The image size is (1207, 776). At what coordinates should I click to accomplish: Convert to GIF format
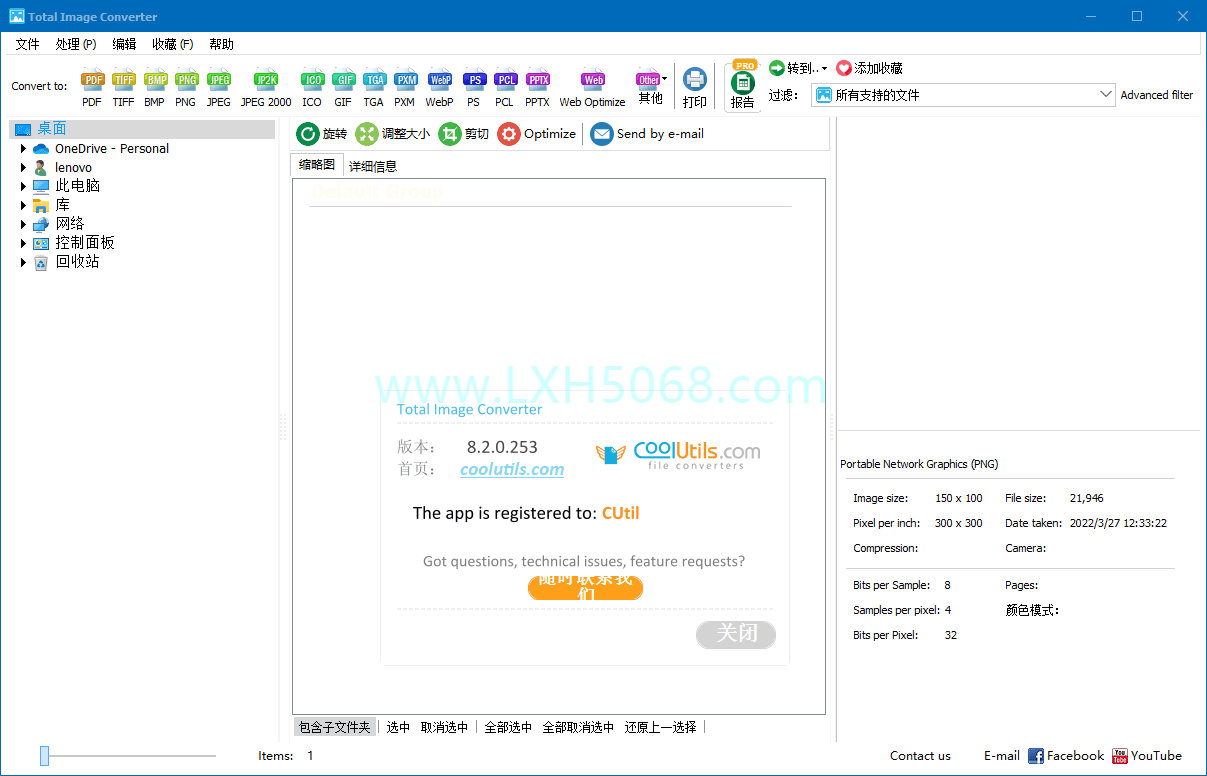click(x=343, y=88)
